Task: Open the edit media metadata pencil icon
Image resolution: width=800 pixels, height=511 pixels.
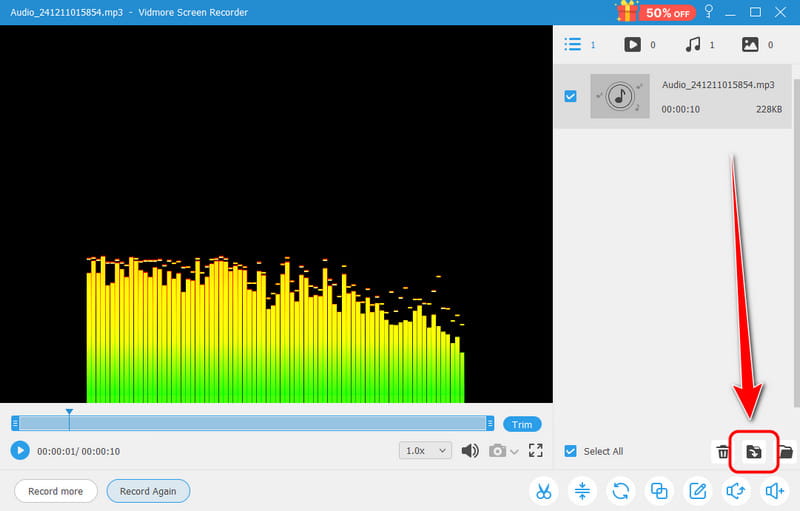Action: tap(698, 491)
